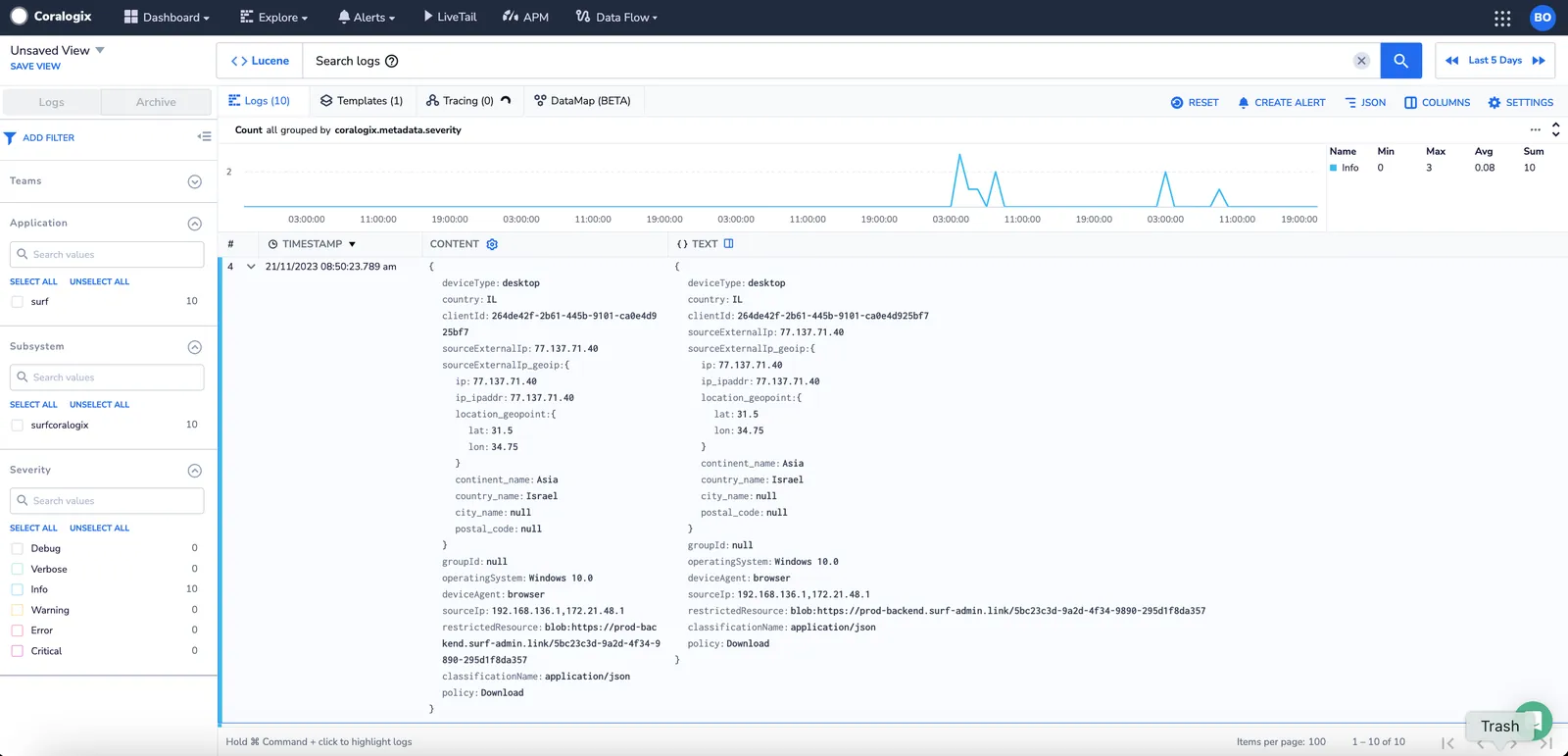Open content column settings gear
Screen dimensions: 1568x756
pos(492,244)
